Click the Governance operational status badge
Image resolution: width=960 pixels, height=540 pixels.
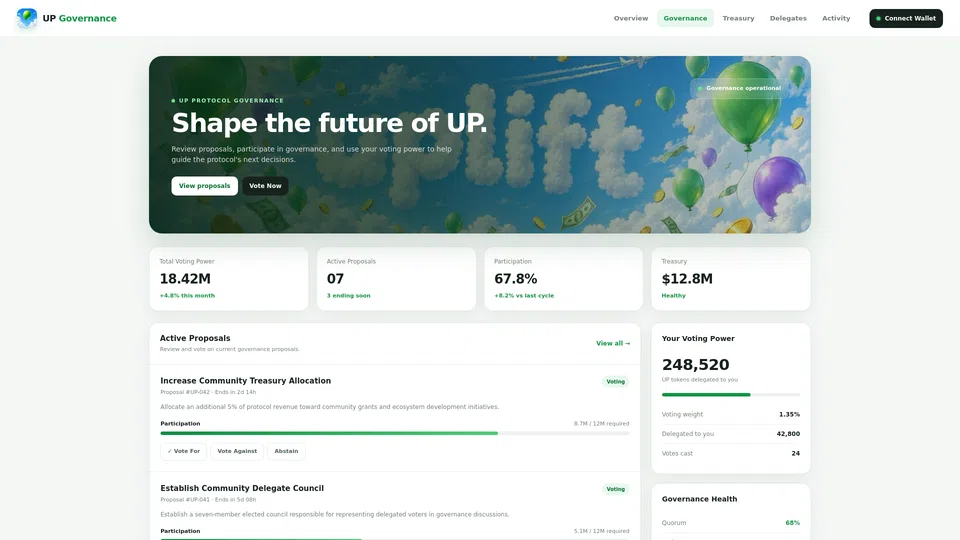[x=739, y=88]
